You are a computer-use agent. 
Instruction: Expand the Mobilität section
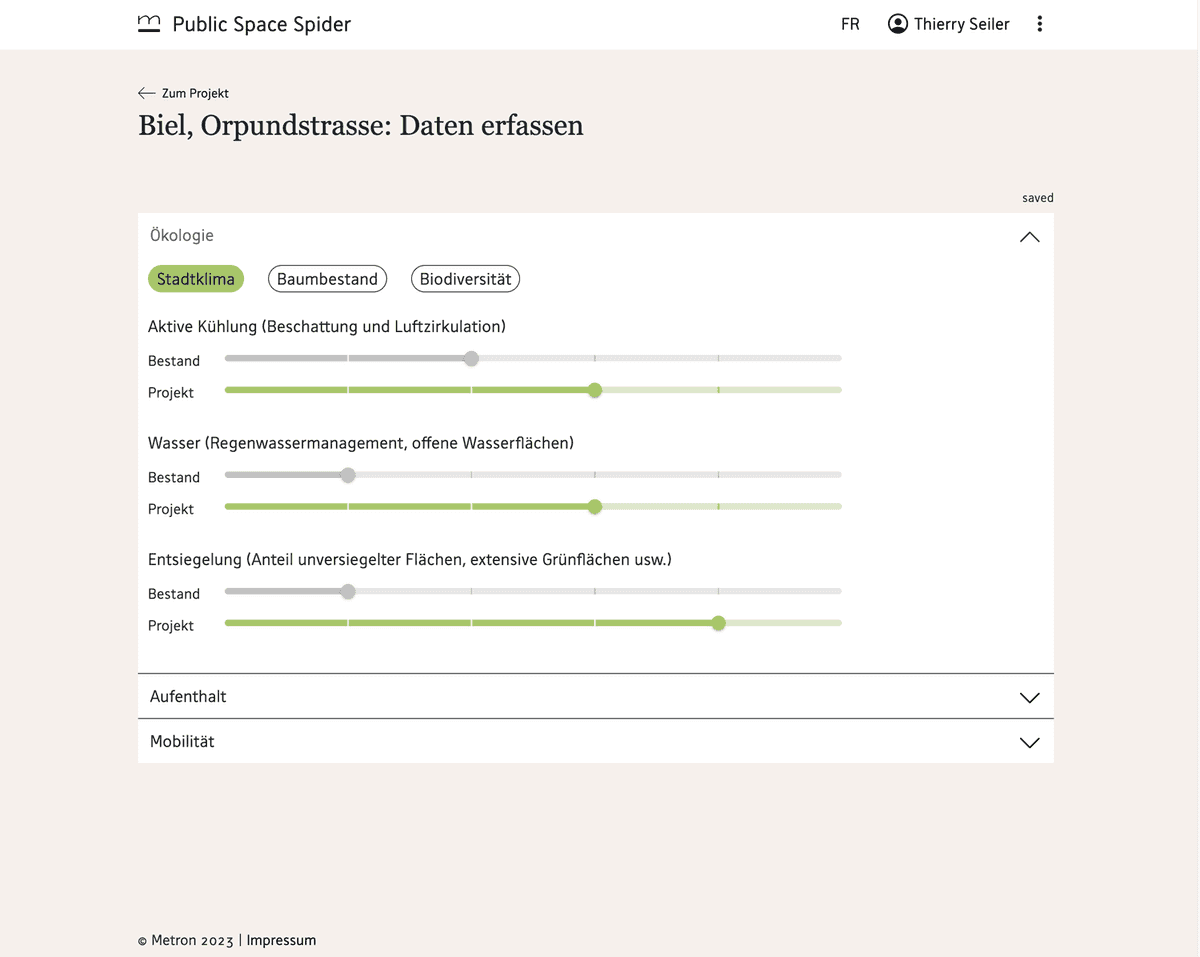595,741
